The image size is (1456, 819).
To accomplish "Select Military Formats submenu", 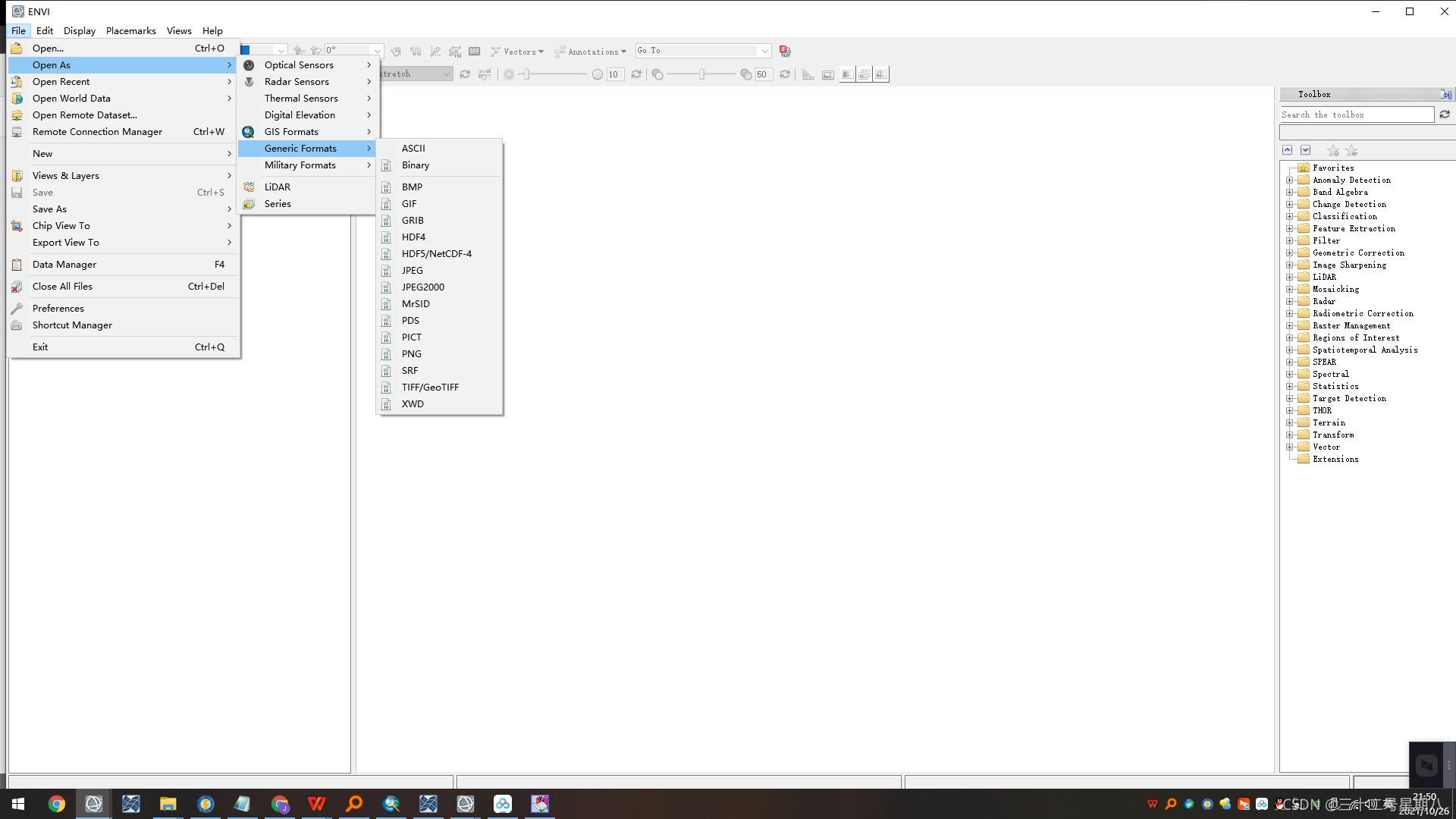I will (307, 165).
